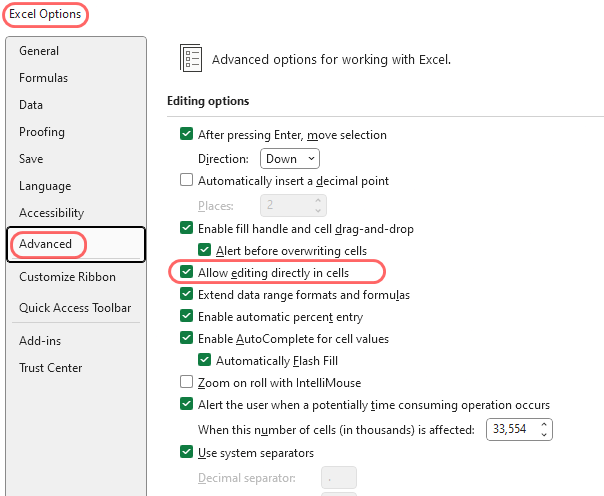
Task: Toggle Zoom on roll with IntelliMouse
Action: coord(186,382)
